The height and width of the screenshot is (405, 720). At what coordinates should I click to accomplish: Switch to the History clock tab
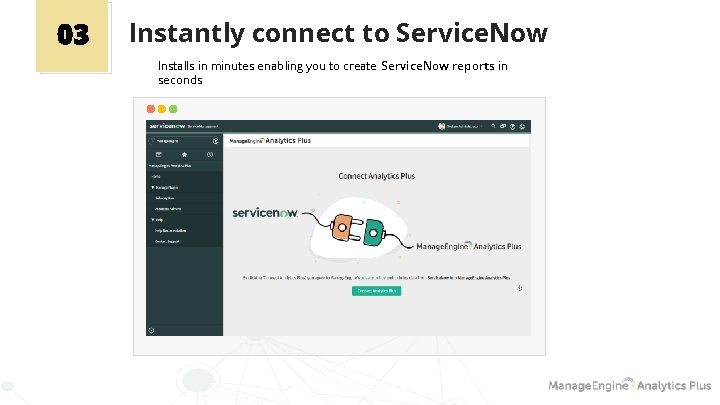tap(210, 155)
